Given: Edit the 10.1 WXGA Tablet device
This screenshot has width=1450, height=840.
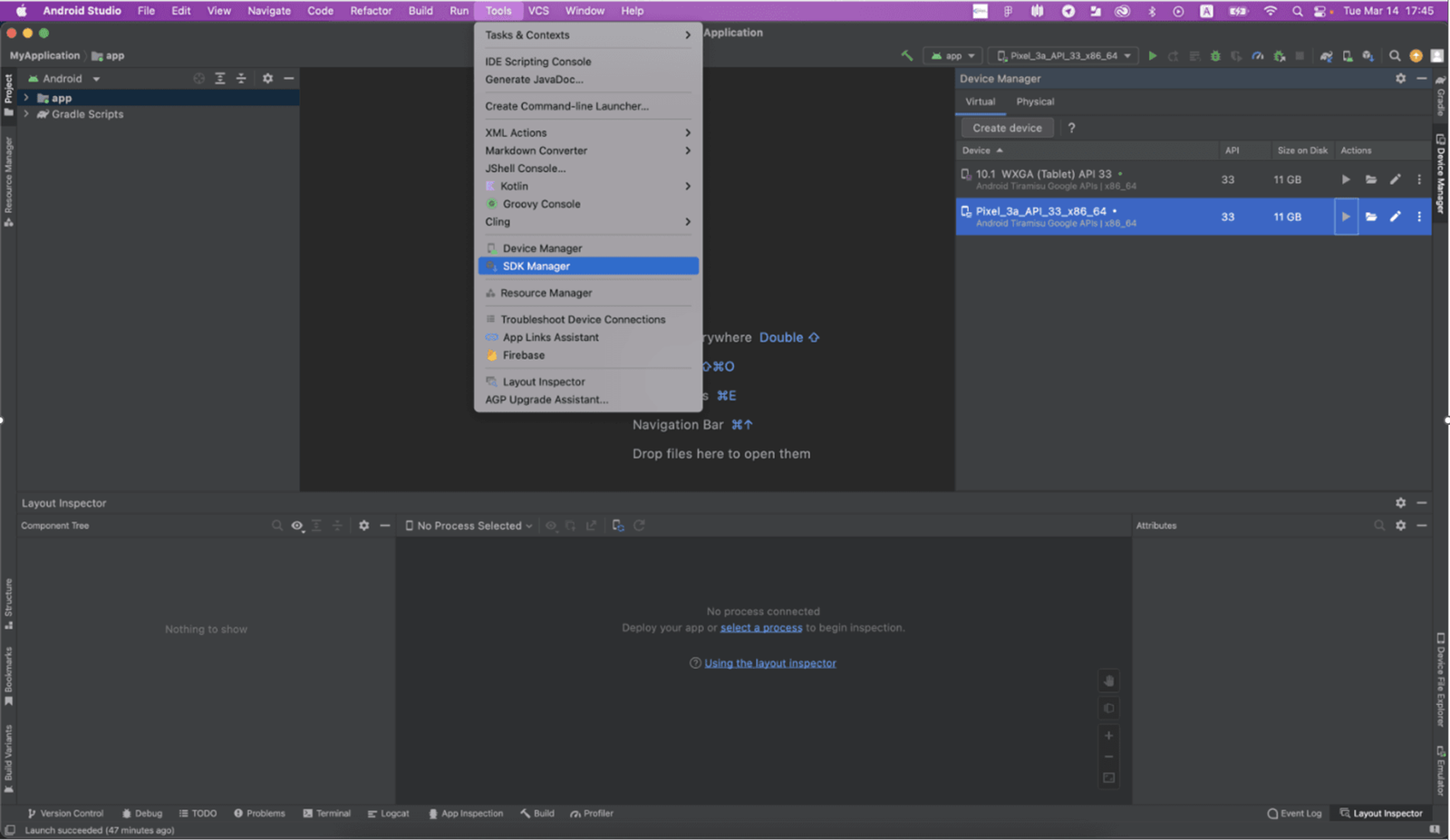Looking at the screenshot, I should 1396,179.
